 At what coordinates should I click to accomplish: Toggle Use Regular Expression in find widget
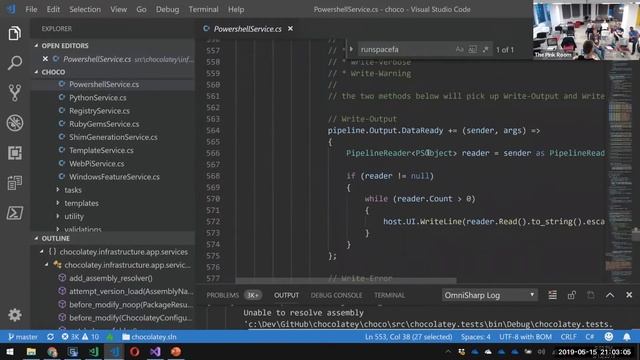point(485,49)
